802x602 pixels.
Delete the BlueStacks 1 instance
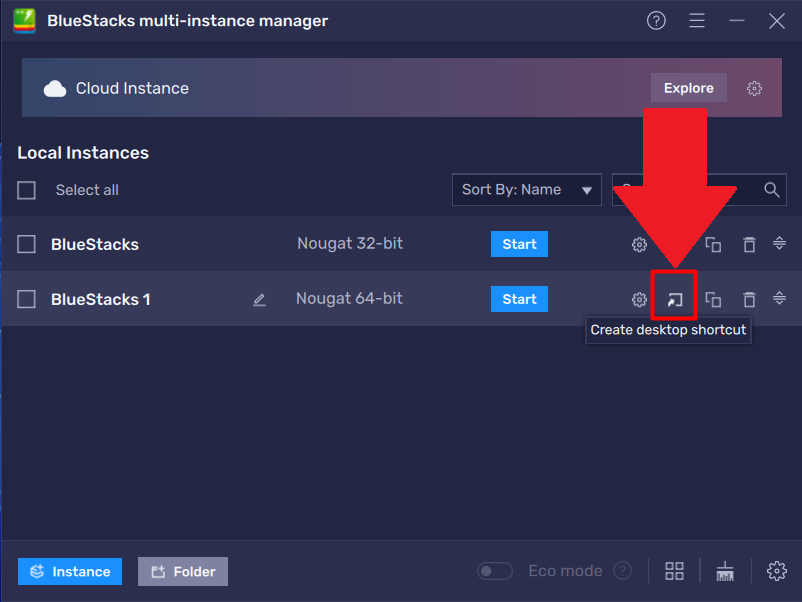749,299
